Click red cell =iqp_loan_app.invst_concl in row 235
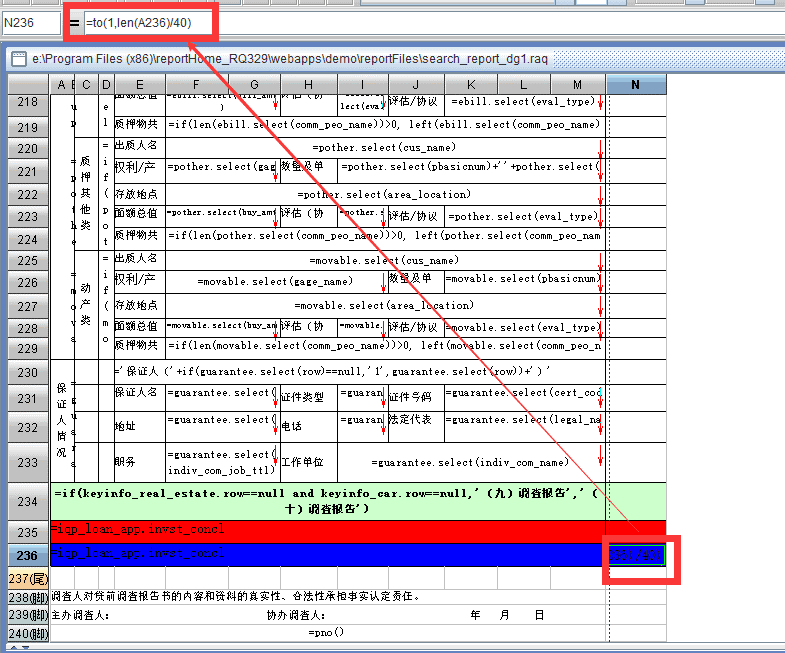The width and height of the screenshot is (785, 653). tap(327, 532)
